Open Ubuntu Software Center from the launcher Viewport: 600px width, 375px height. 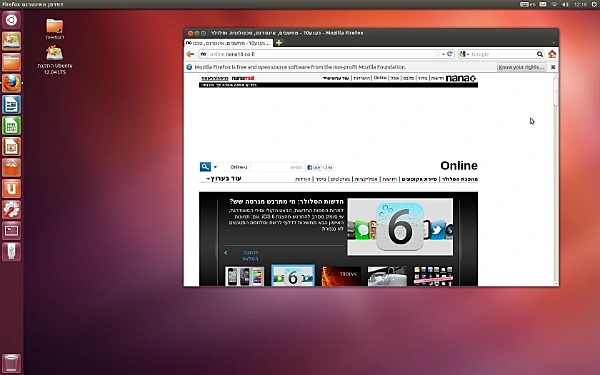pos(11,168)
